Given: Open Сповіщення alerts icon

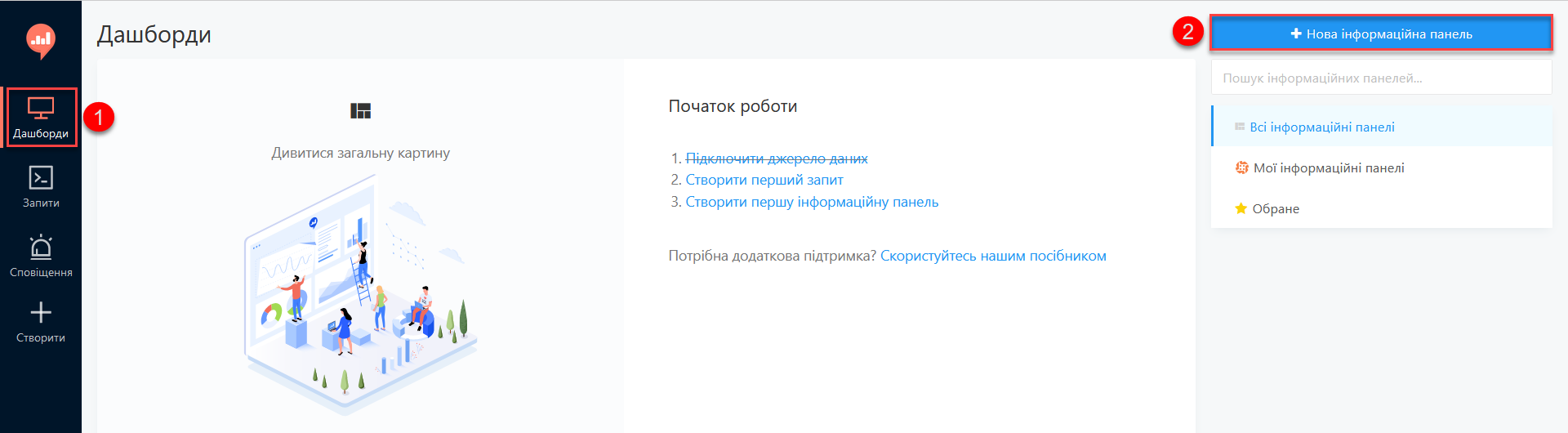Looking at the screenshot, I should pos(41,247).
